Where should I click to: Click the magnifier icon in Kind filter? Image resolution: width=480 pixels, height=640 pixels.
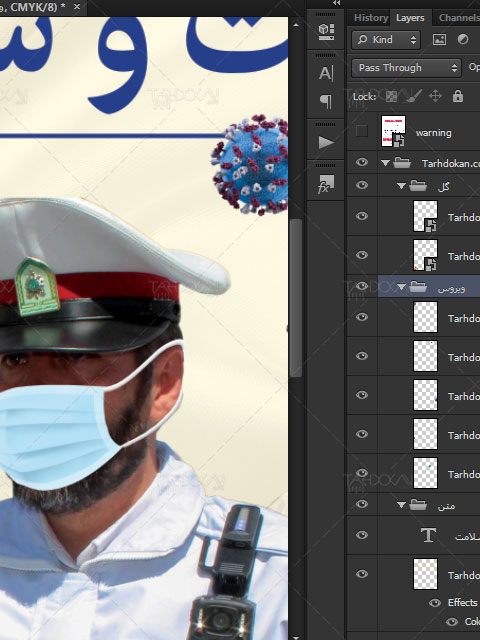[x=362, y=40]
